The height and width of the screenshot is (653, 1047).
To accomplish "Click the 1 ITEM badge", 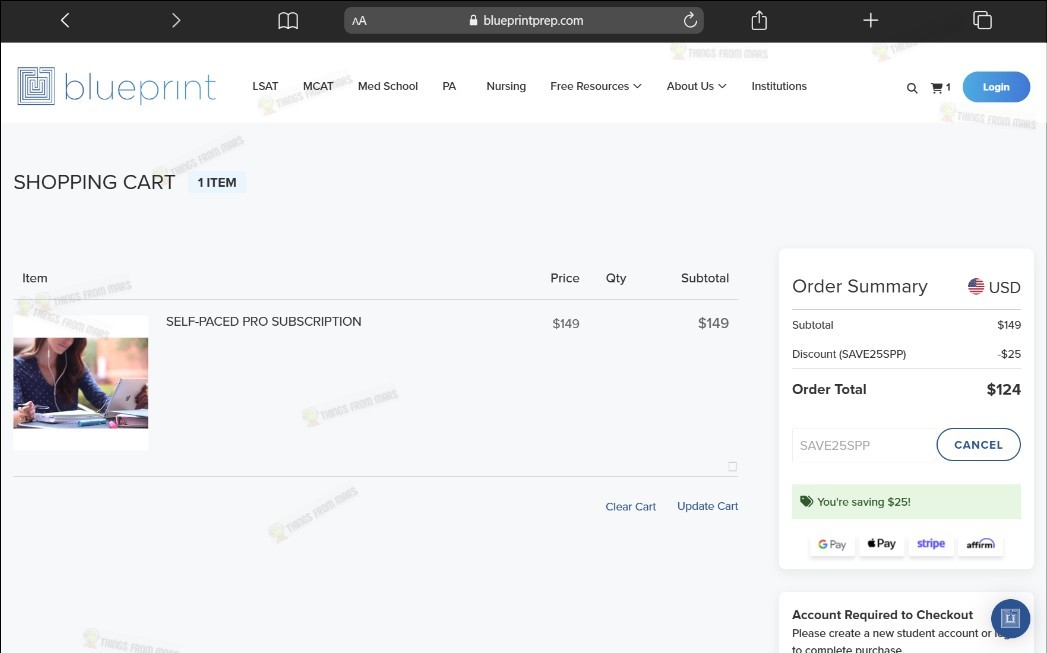I will pos(216,182).
